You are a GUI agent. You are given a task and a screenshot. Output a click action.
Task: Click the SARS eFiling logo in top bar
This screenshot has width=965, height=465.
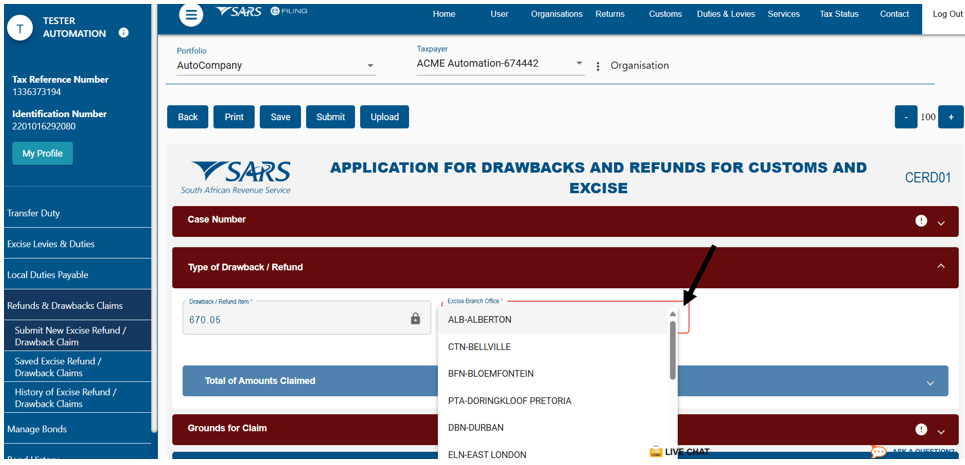click(x=262, y=12)
